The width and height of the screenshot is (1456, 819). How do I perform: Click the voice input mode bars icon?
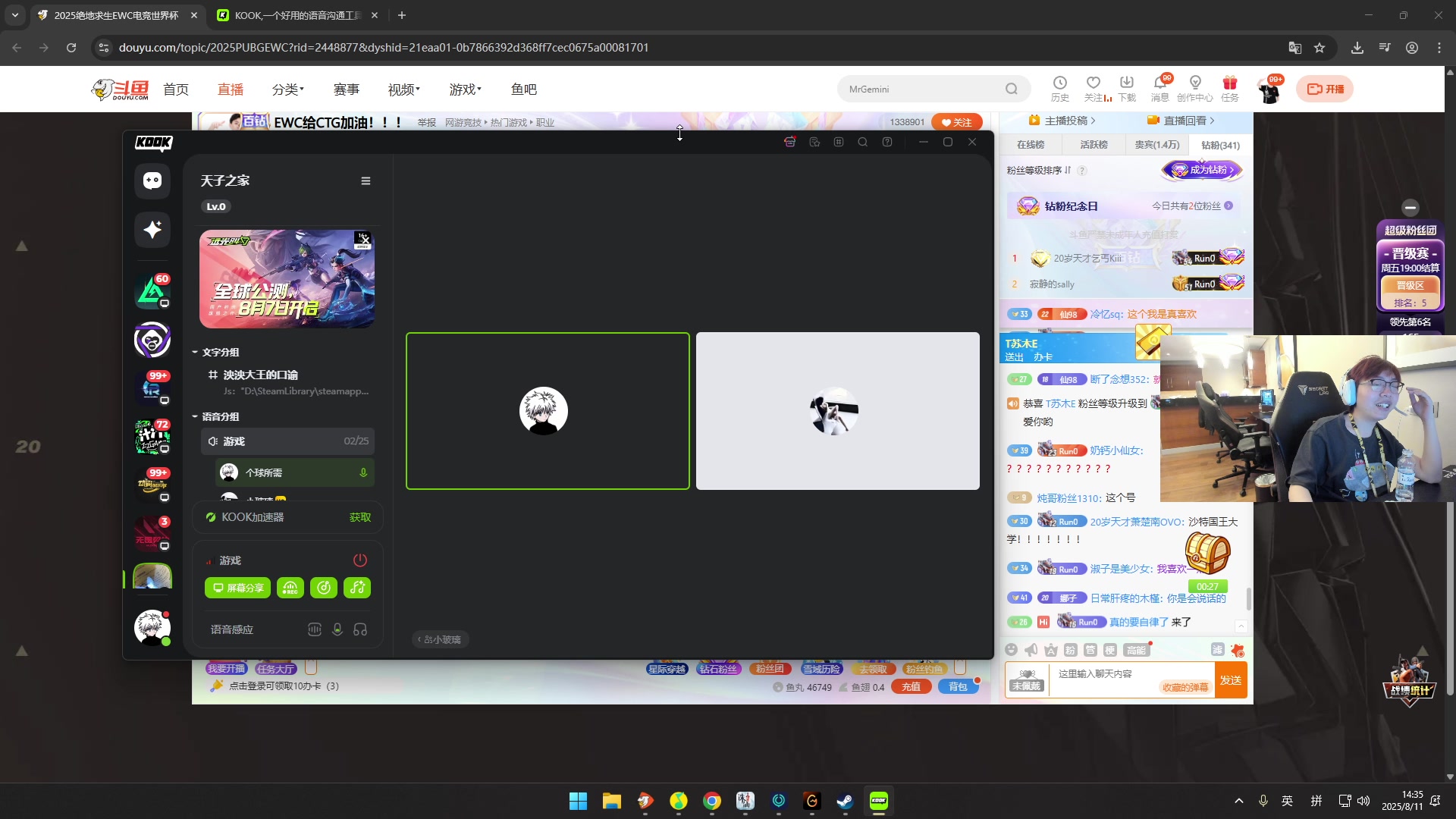(315, 629)
